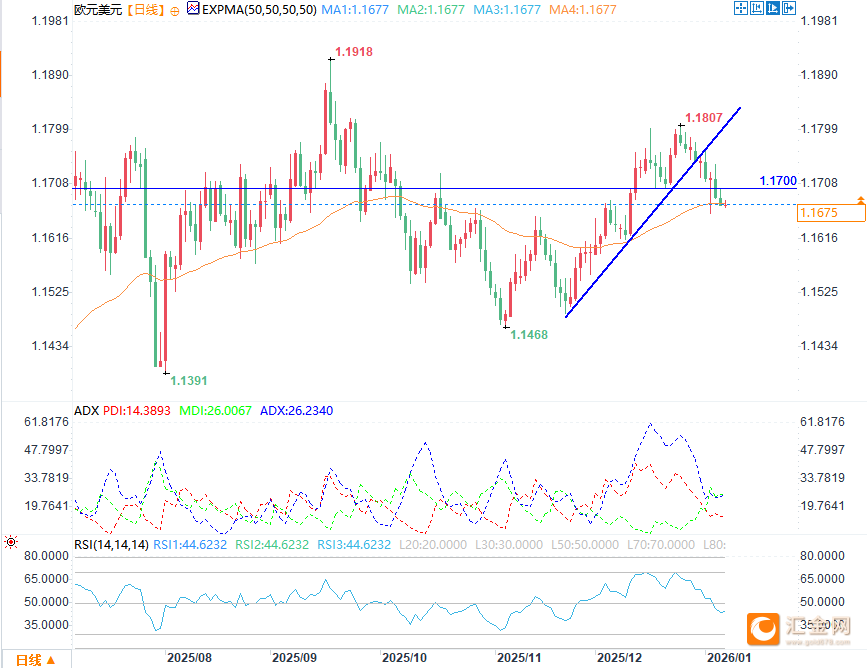This screenshot has width=867, height=668.
Task: Click the 1.1807 high price marker
Action: tap(704, 118)
